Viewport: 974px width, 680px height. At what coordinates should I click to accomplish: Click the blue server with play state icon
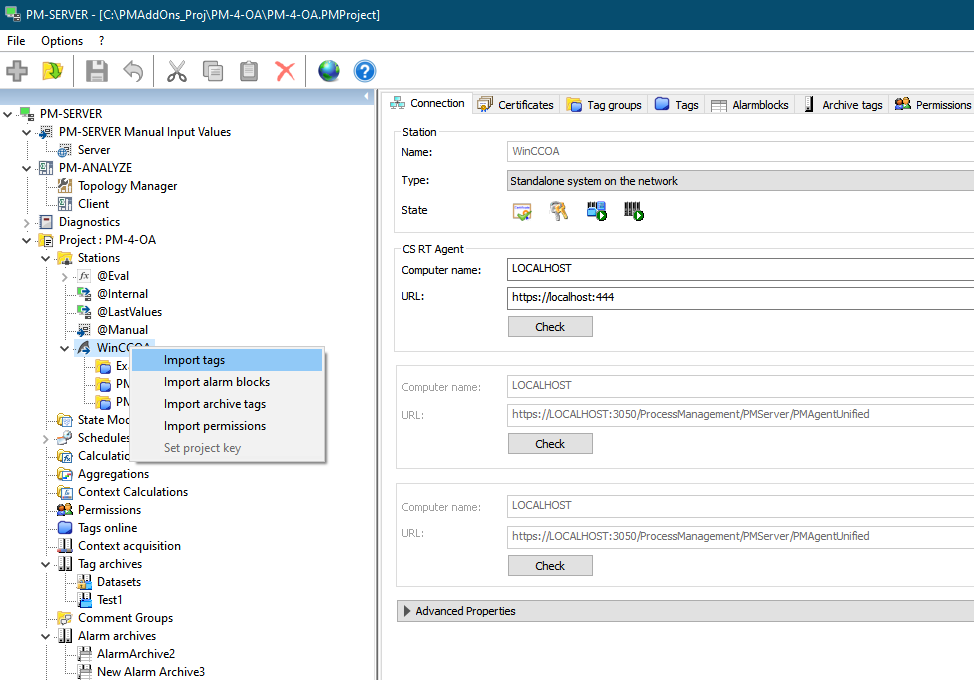[x=596, y=211]
